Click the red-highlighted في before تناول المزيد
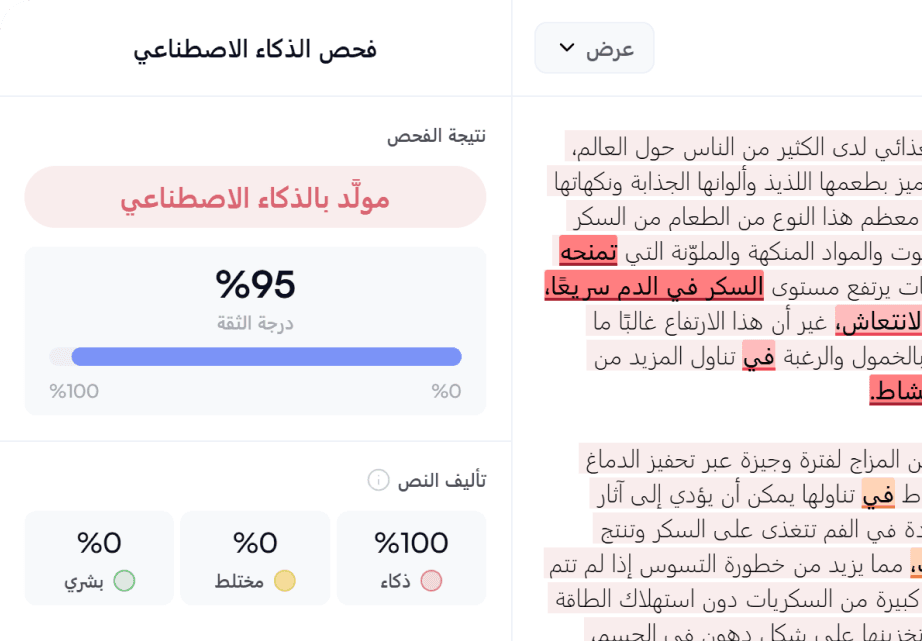Screen dimensions: 922x641 758,357
